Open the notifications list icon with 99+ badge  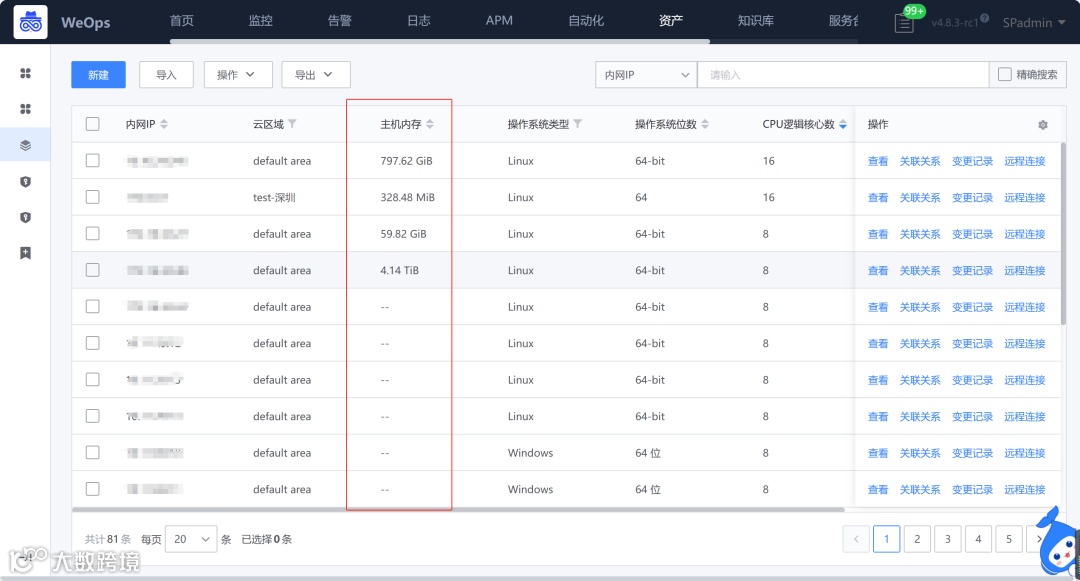(904, 23)
